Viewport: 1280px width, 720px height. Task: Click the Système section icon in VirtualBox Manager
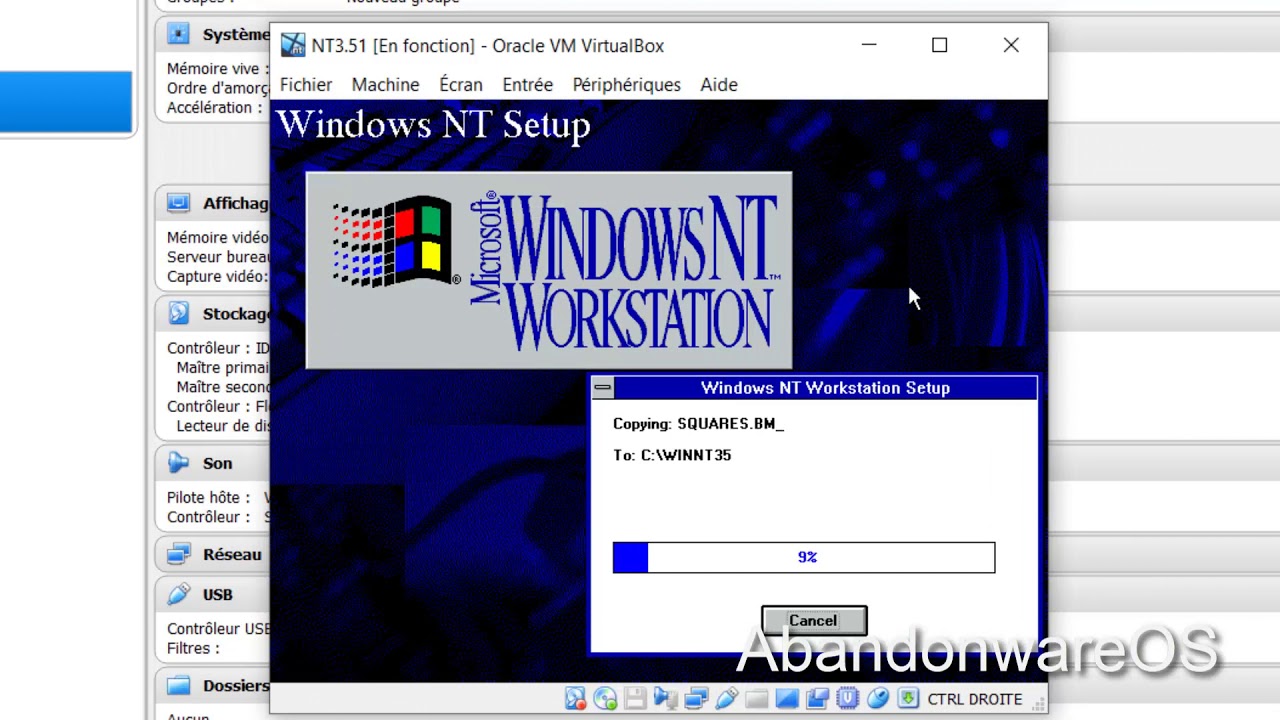point(178,34)
